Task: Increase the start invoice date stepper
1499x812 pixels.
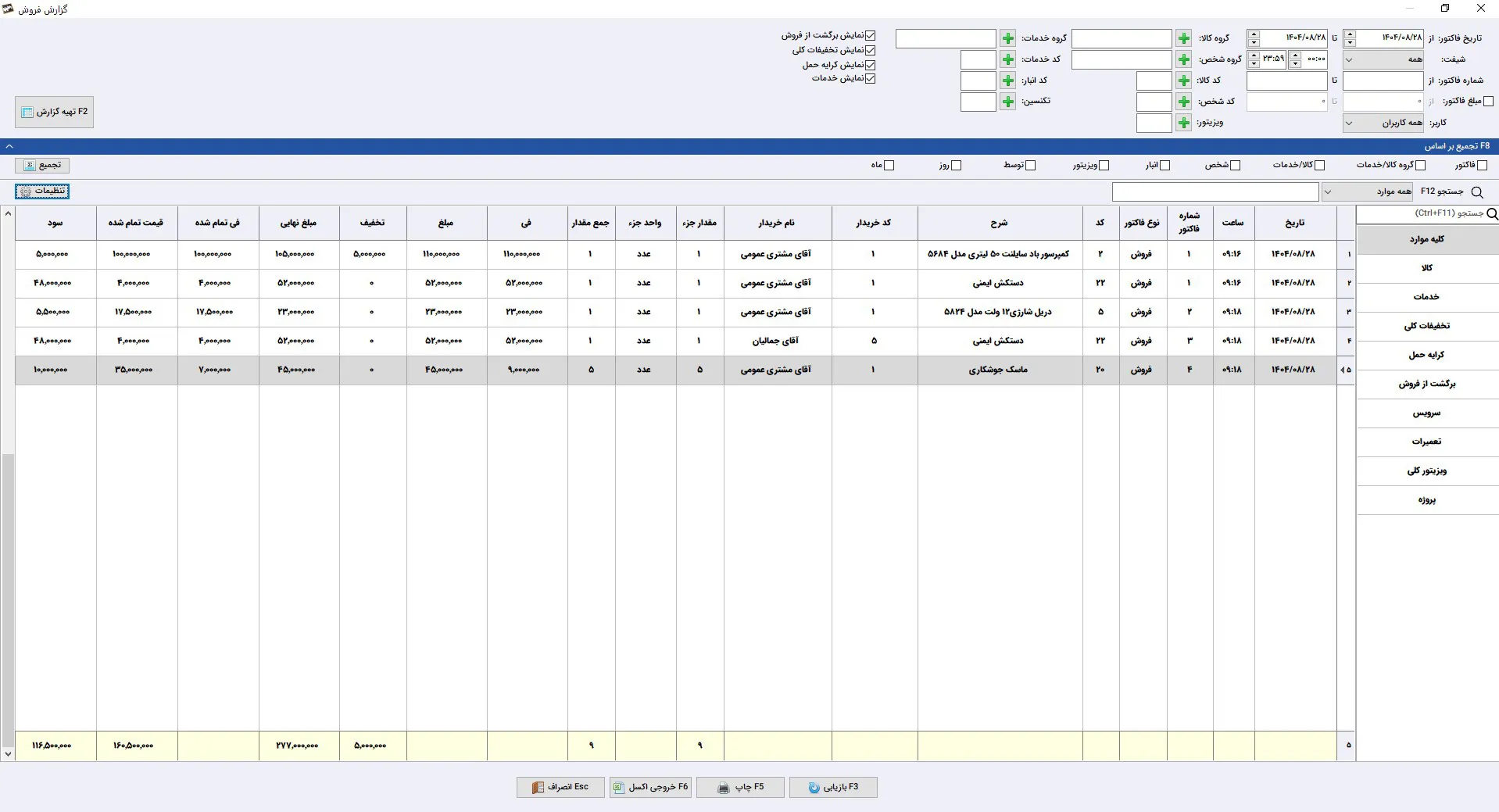Action: pos(1350,34)
